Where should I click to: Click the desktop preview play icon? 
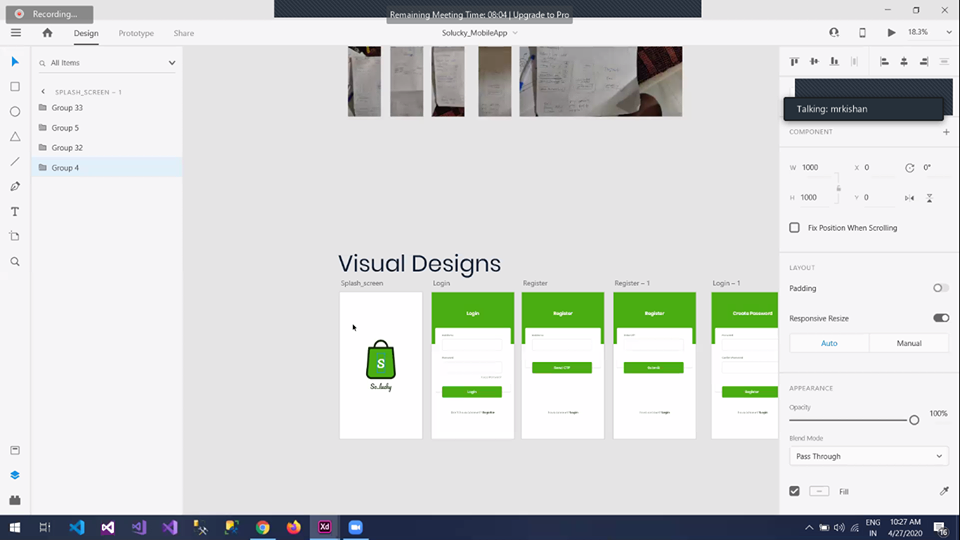click(x=891, y=33)
